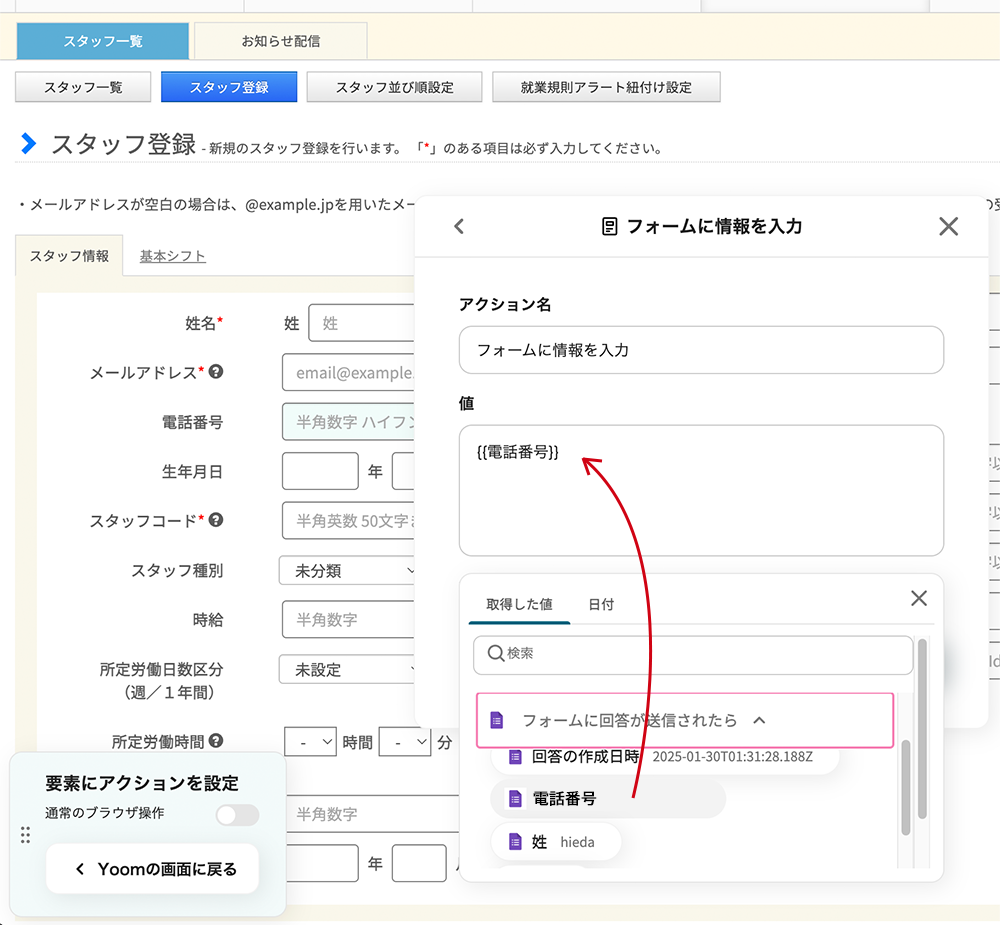This screenshot has height=925, width=1000.
Task: Toggle the 通常のブラウザ操作 switch
Action: (237, 815)
